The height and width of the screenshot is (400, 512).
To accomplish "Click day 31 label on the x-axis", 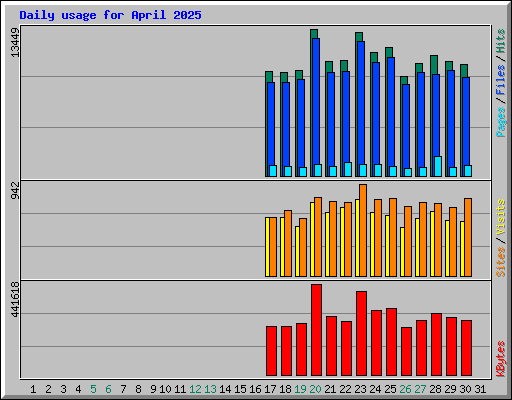I will coord(480,389).
